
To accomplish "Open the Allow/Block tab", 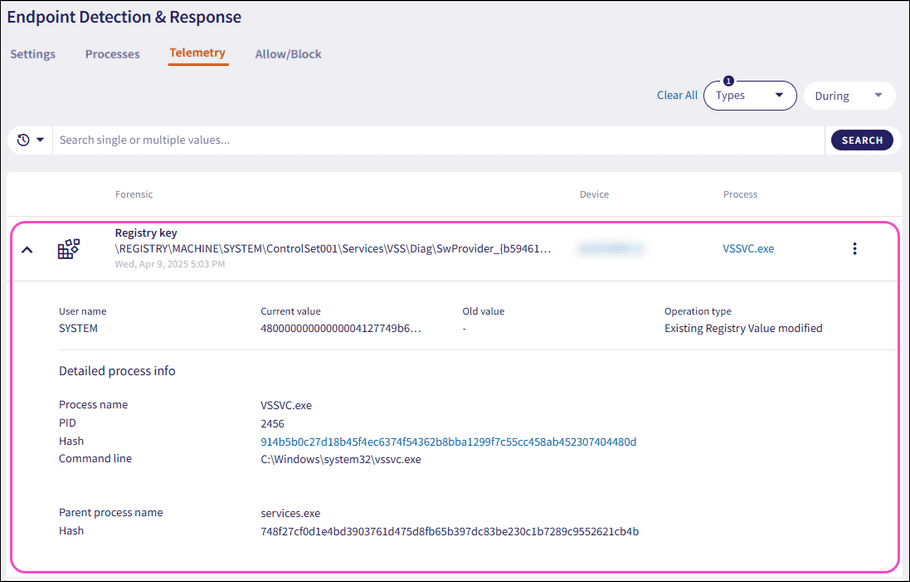I will 288,54.
